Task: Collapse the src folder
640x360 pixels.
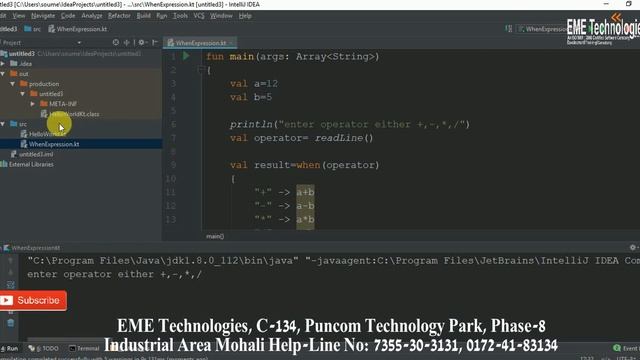Action: pyautogui.click(x=3, y=124)
